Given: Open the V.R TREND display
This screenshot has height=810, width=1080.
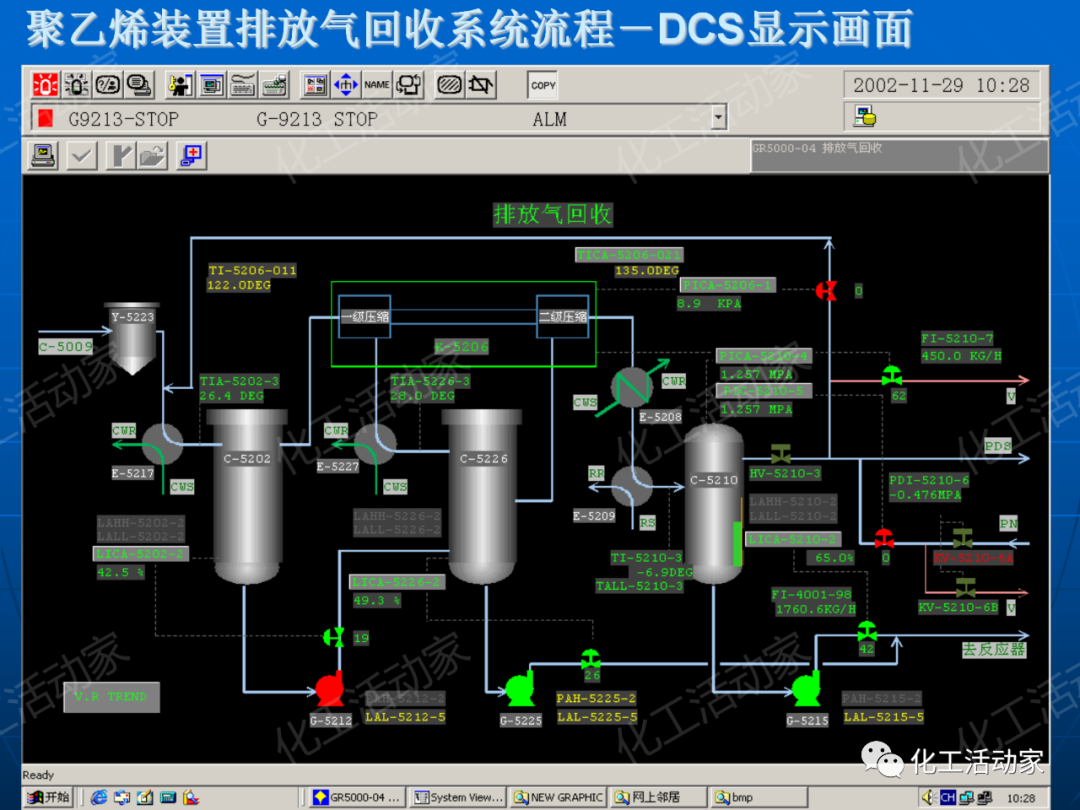Looking at the screenshot, I should pyautogui.click(x=111, y=697).
